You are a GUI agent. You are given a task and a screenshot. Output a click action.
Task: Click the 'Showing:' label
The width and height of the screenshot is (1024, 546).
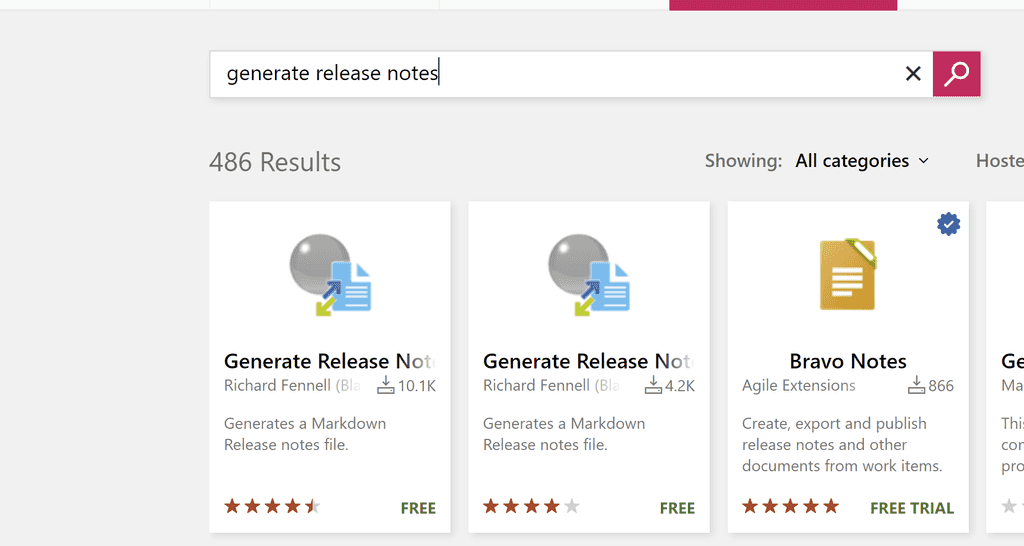(743, 161)
